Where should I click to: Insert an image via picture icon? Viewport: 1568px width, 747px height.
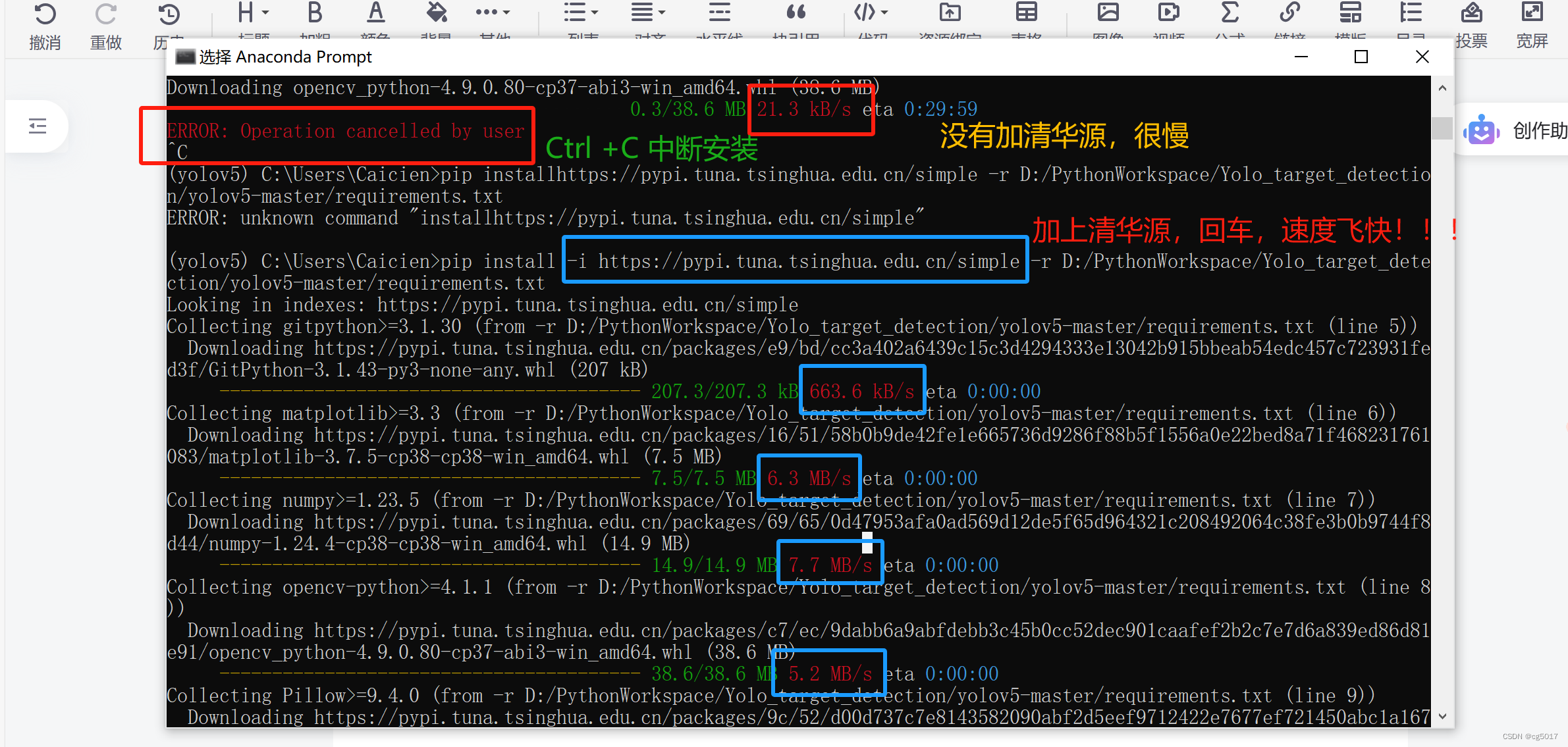pos(1108,13)
